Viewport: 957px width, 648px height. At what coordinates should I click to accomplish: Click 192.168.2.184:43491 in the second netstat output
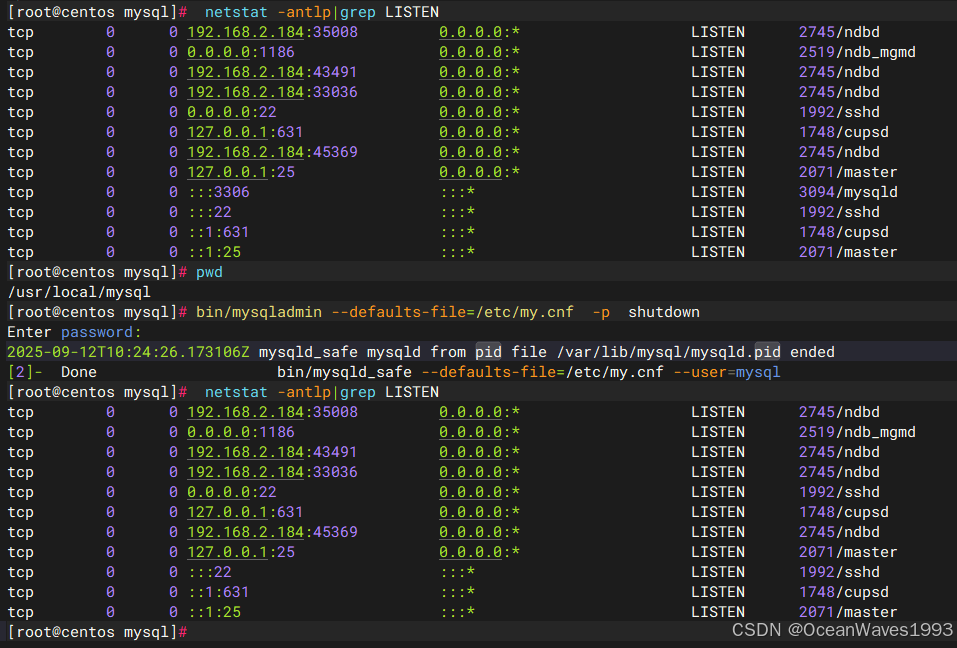[x=272, y=452]
